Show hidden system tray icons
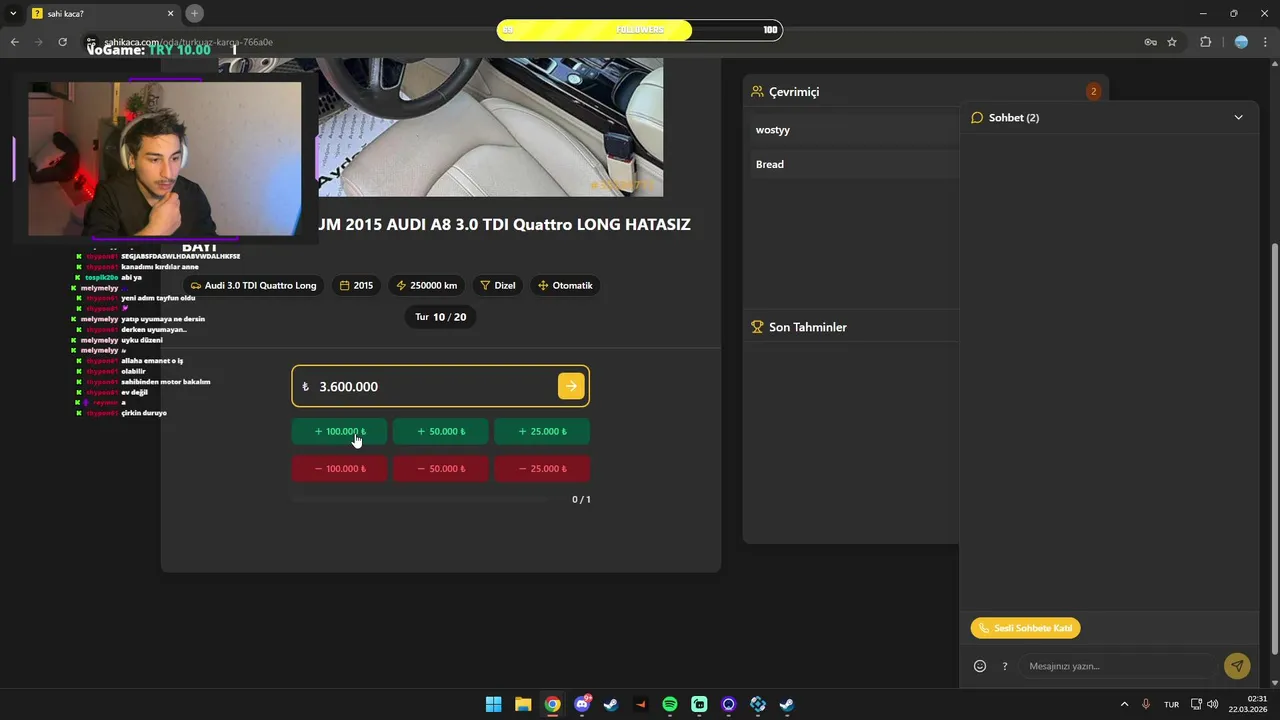 click(1124, 704)
